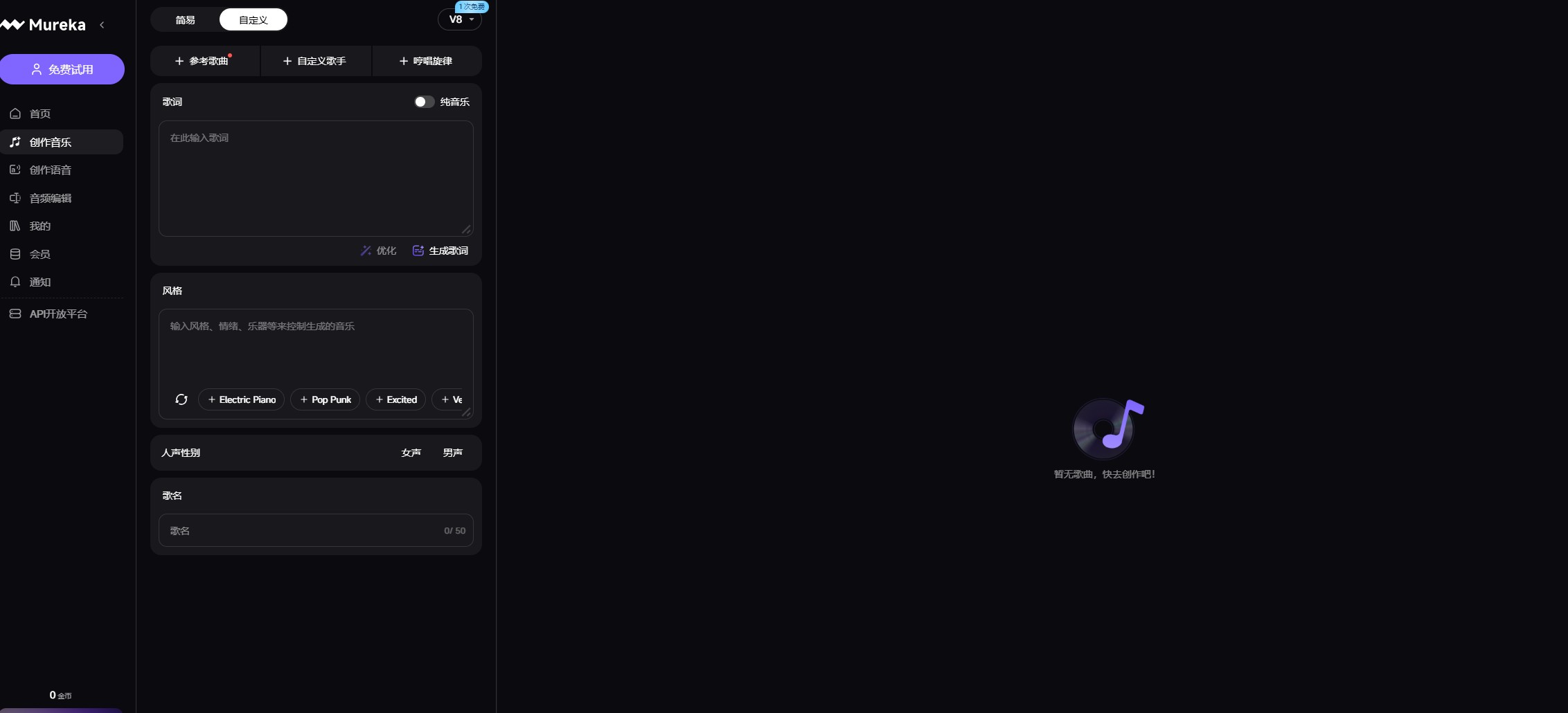Expand the 参考歌曲 reference song option
This screenshot has height=713, width=1568.
[205, 61]
